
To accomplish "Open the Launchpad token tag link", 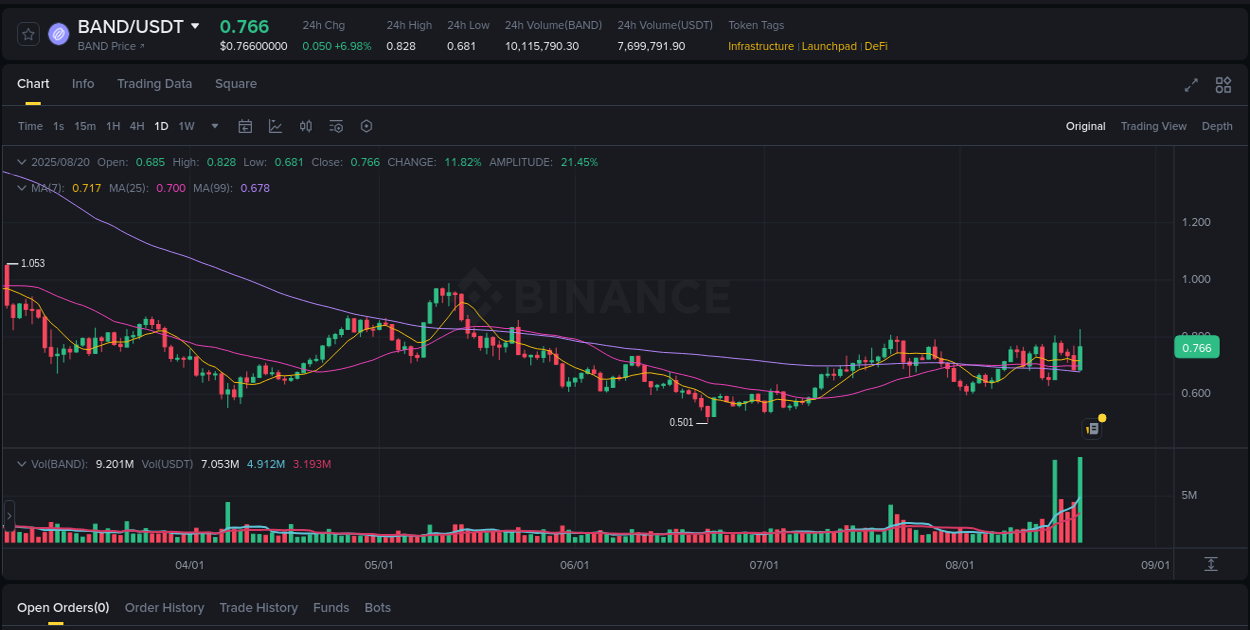I will 829,46.
